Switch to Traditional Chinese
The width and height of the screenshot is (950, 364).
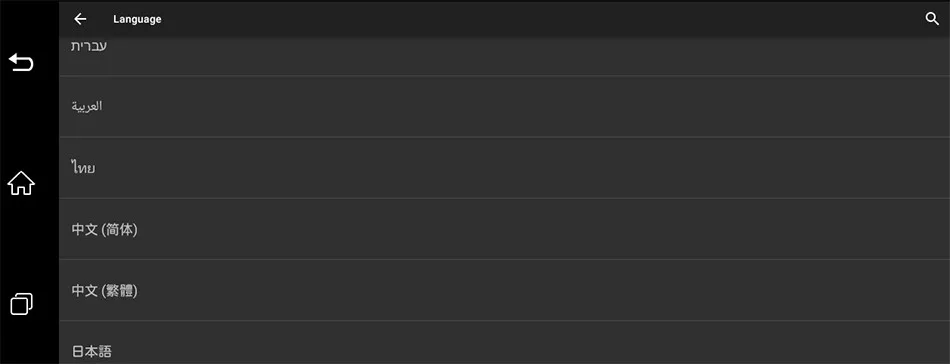pyautogui.click(x=504, y=290)
